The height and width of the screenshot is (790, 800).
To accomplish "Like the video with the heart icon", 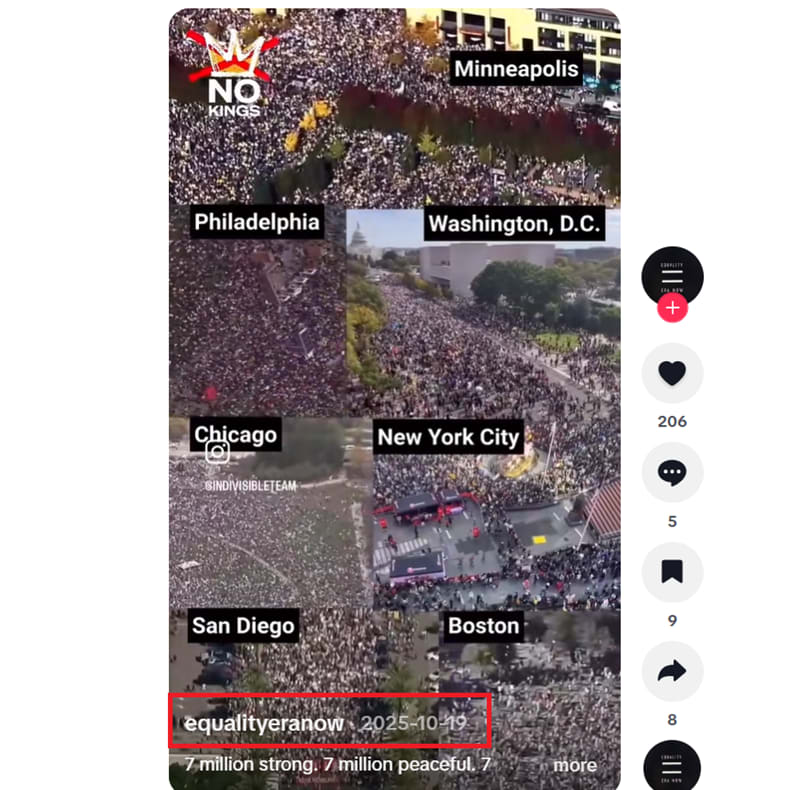I will [x=672, y=373].
